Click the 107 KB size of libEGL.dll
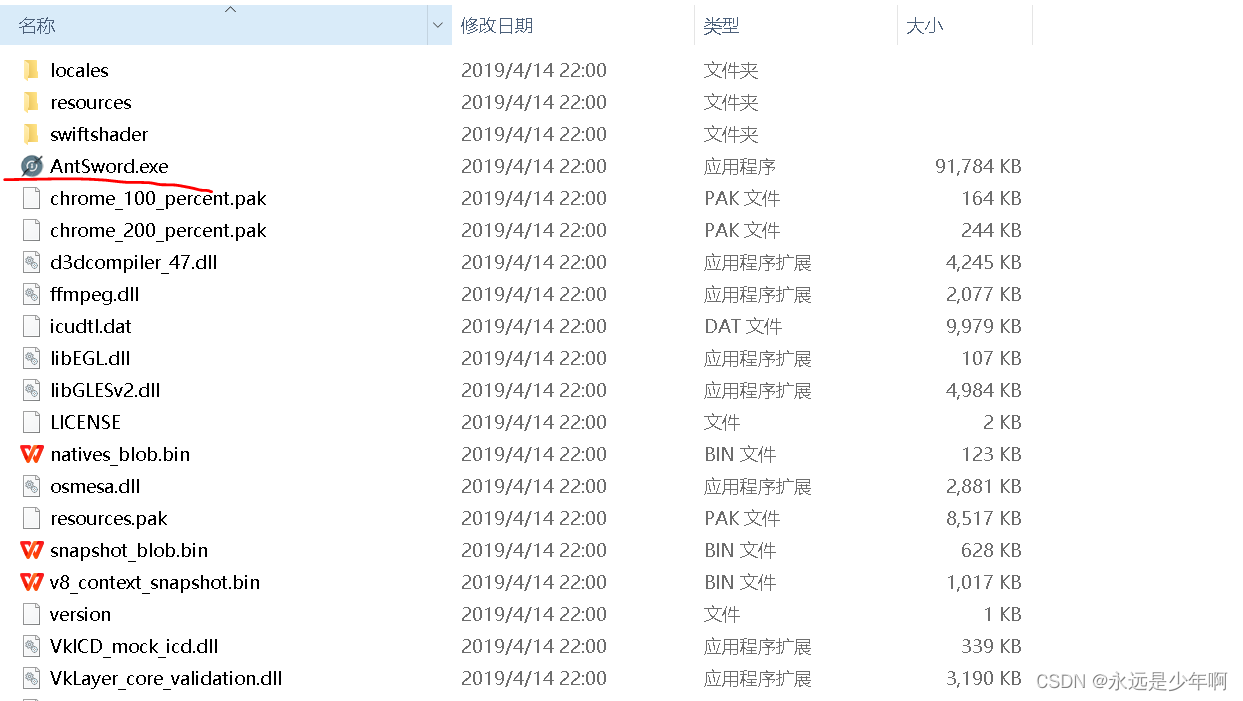The image size is (1243, 701). click(991, 358)
